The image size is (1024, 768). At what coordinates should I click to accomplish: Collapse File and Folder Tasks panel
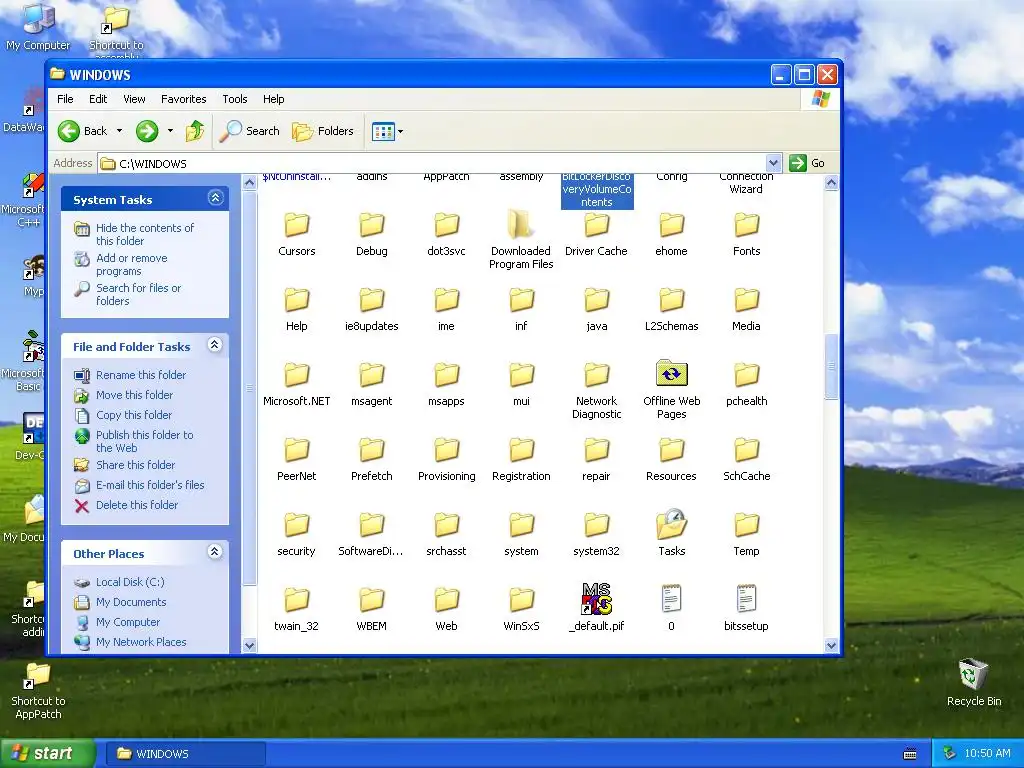point(214,345)
